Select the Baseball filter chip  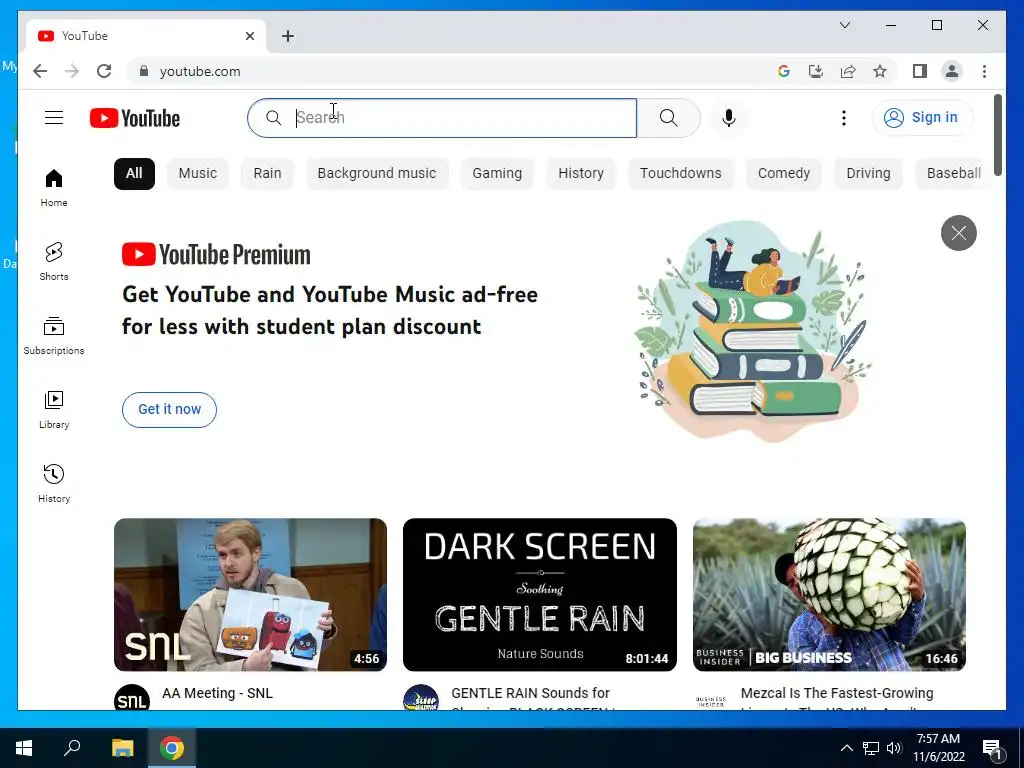[x=953, y=173]
